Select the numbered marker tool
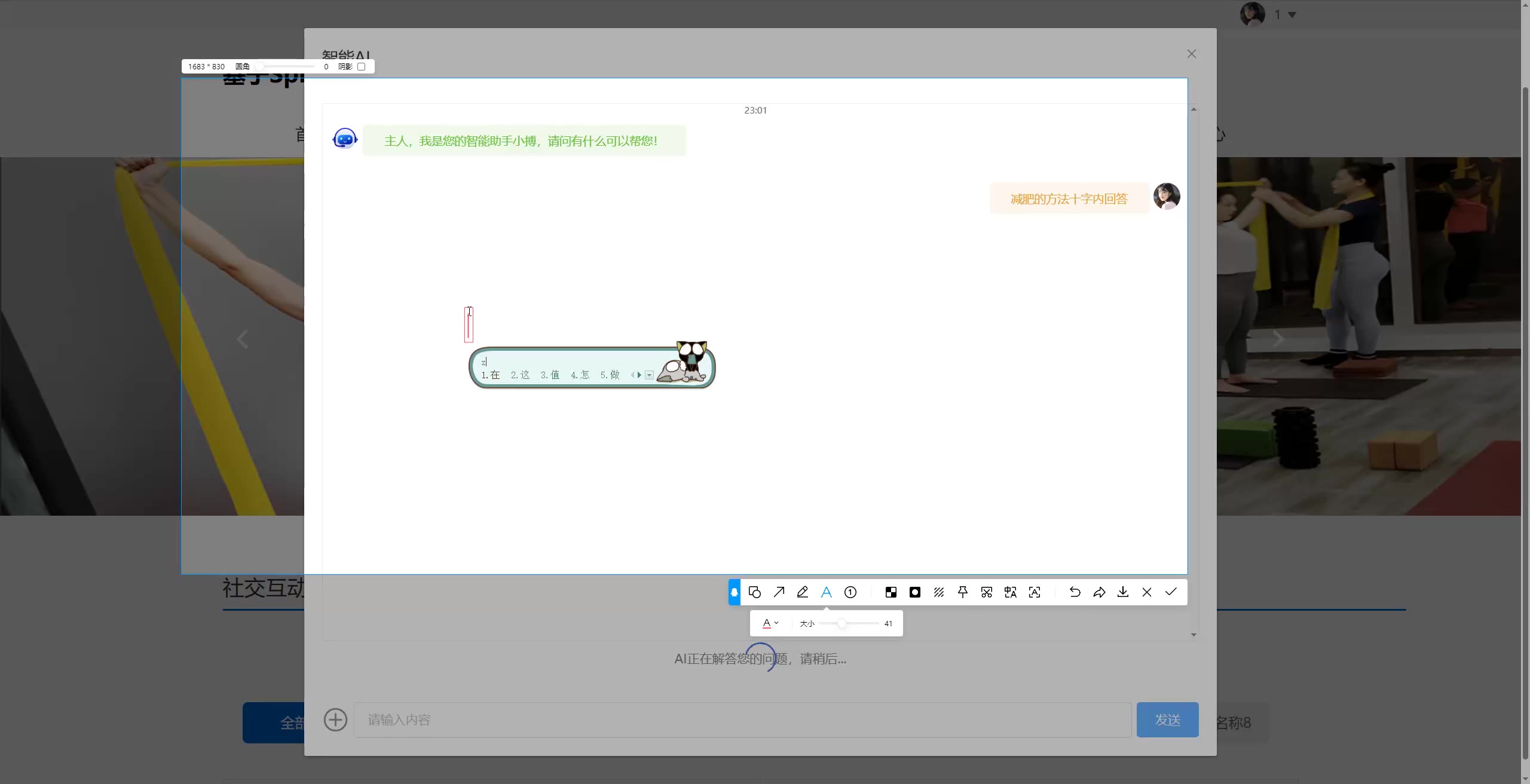The image size is (1530, 784). 850,592
